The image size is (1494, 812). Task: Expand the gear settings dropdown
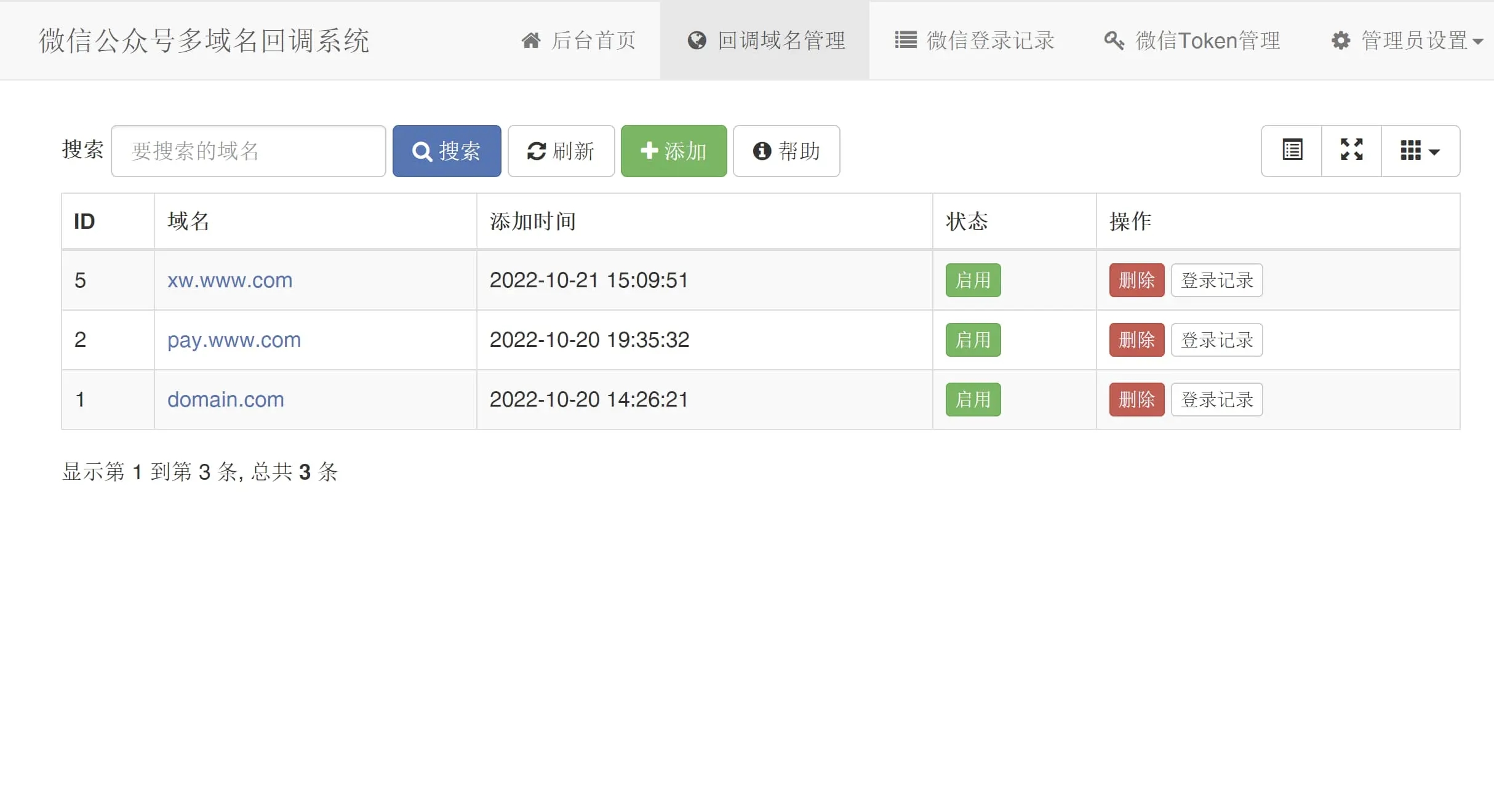[x=1341, y=40]
